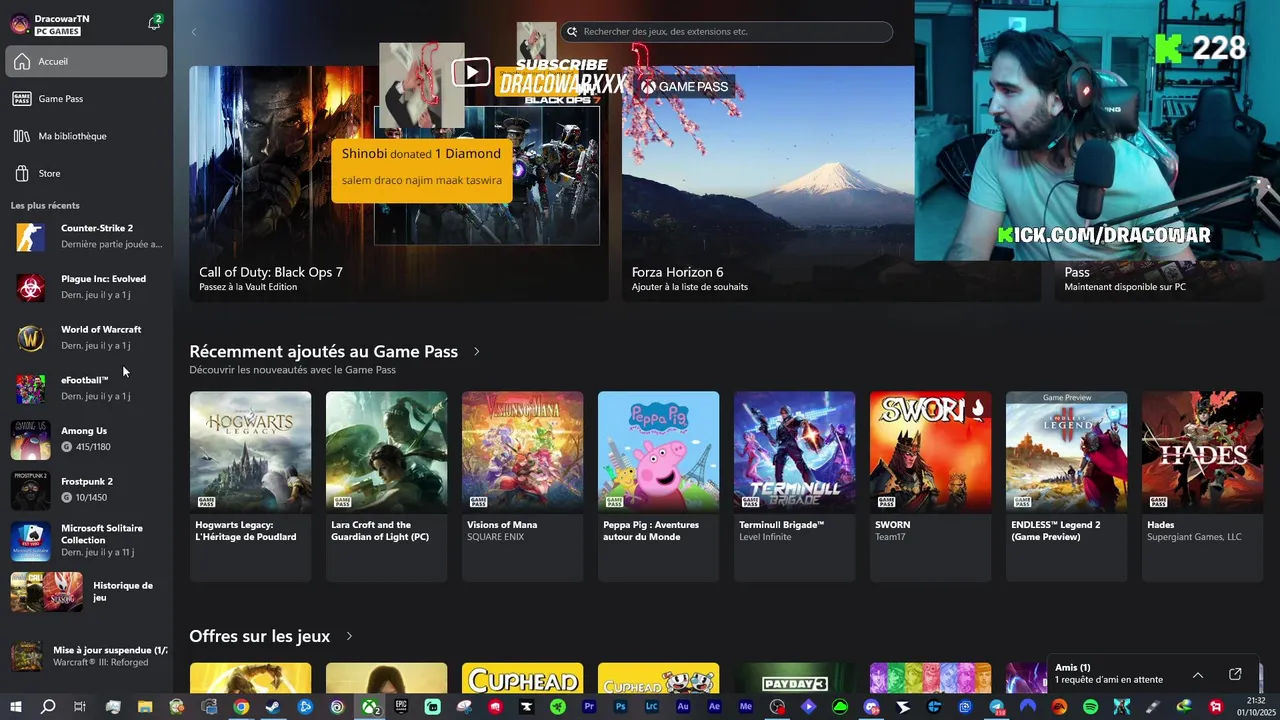Click Ajouter à la liste de souhaits
This screenshot has width=1280, height=720.
(690, 287)
